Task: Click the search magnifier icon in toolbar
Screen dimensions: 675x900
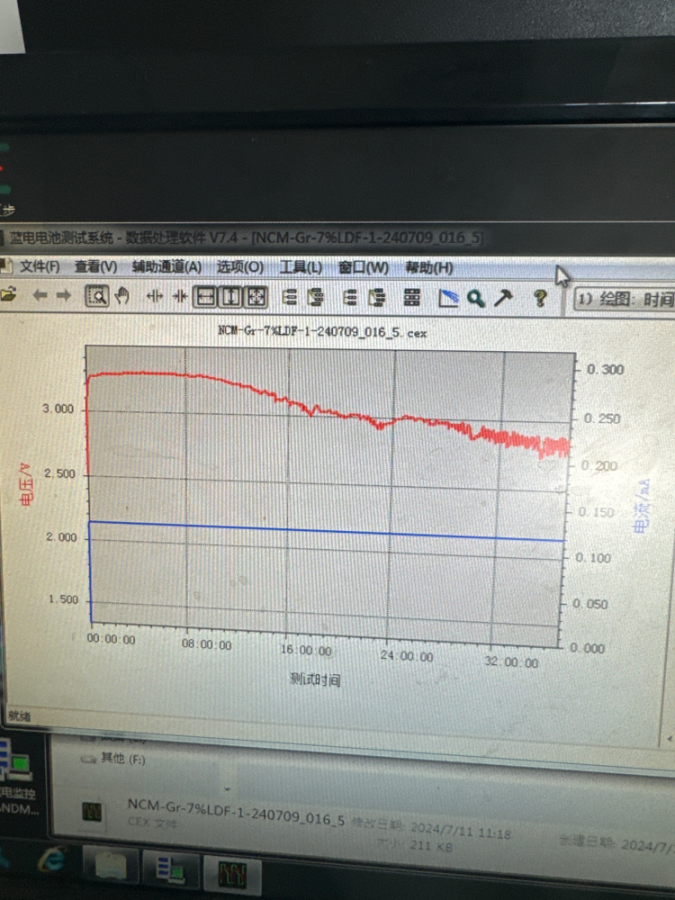Action: point(476,298)
